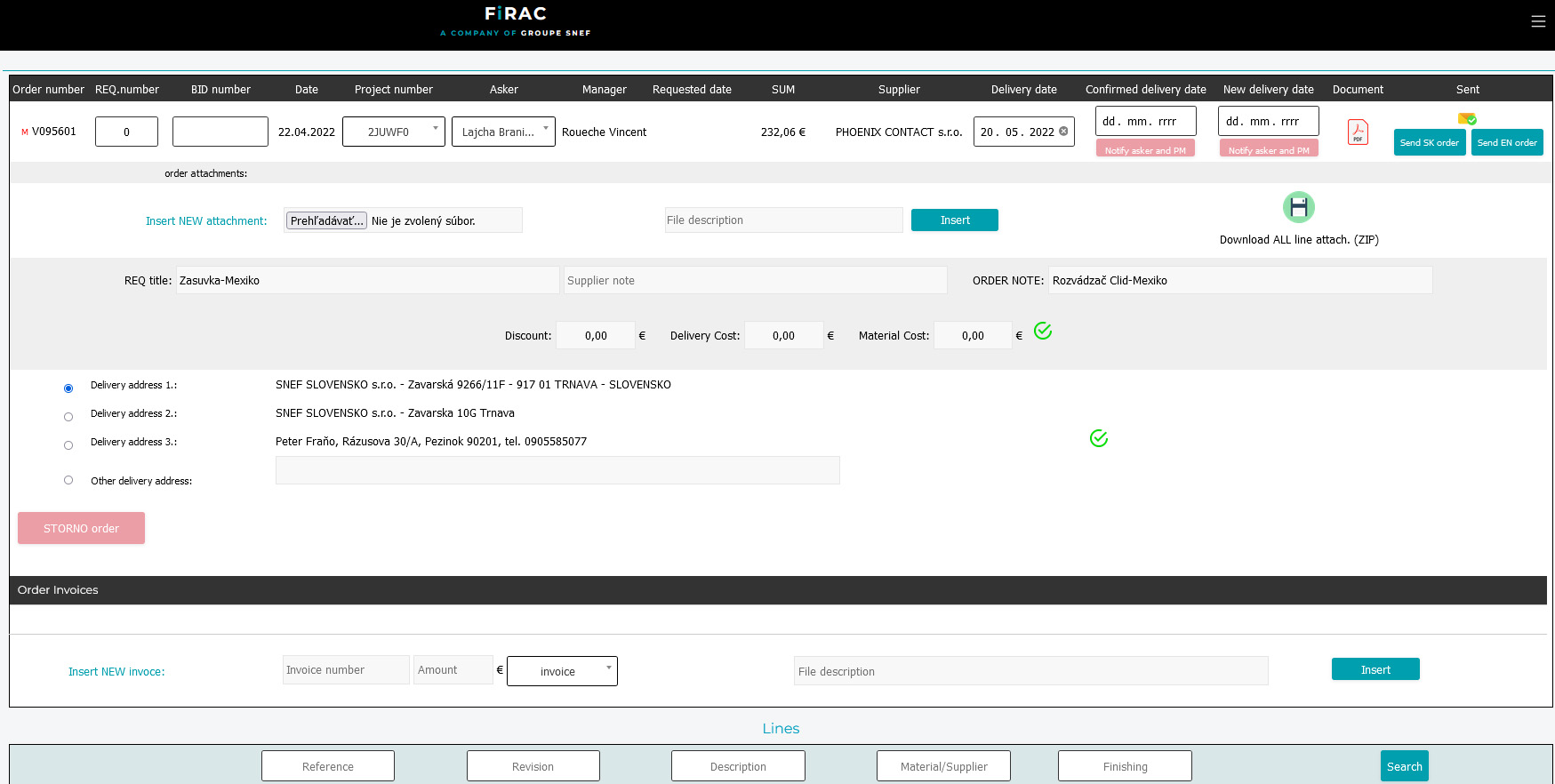The height and width of the screenshot is (784, 1555).
Task: Click the STORNO order button
Action: [x=81, y=528]
